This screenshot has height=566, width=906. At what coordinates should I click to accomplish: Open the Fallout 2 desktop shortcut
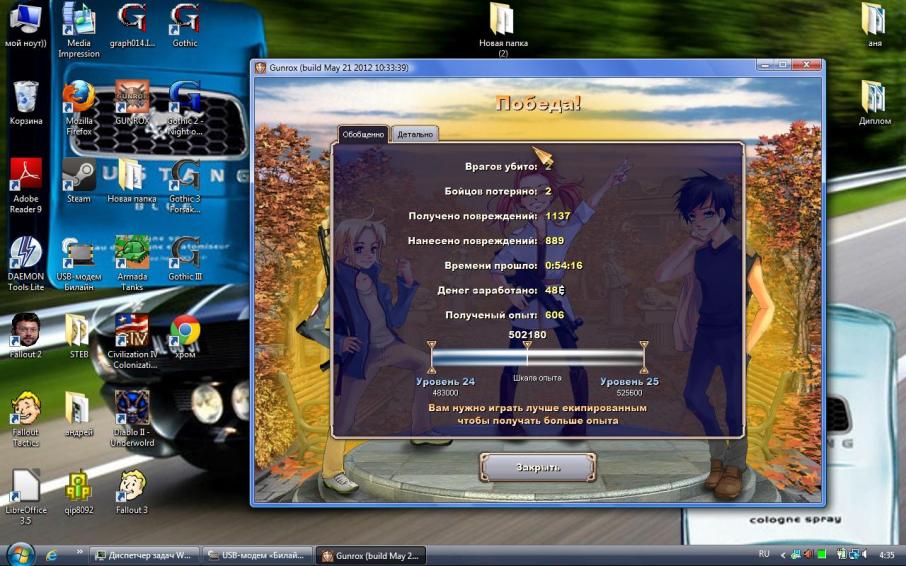(25, 331)
